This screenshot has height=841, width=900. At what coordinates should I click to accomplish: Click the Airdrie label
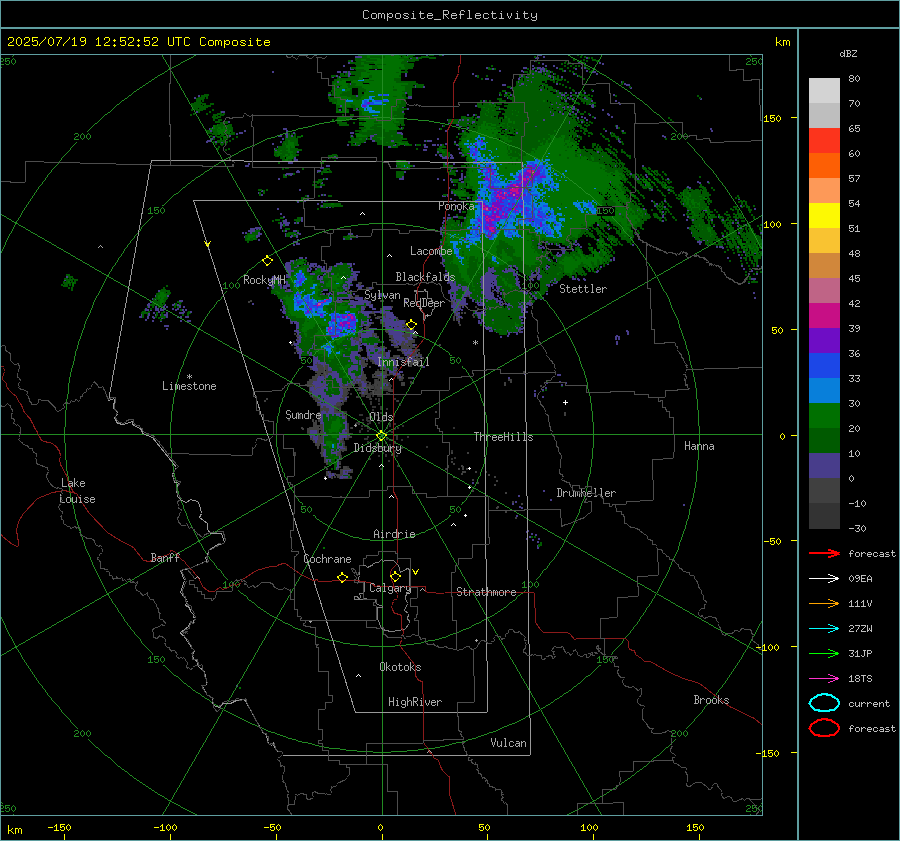pos(394,534)
